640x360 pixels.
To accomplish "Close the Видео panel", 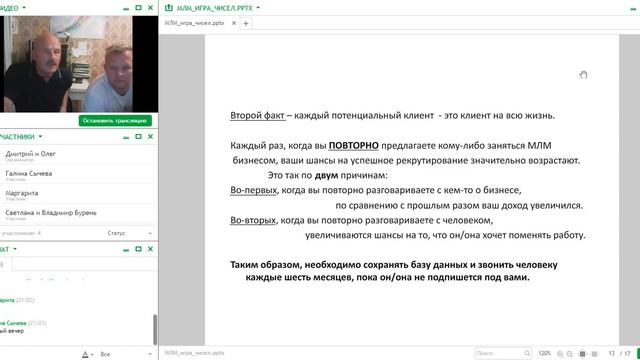I will click(x=151, y=8).
